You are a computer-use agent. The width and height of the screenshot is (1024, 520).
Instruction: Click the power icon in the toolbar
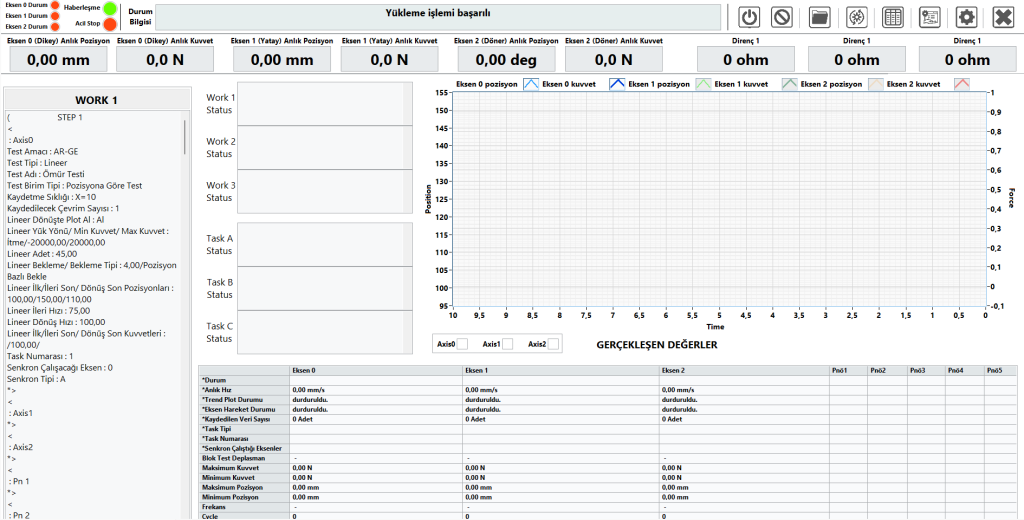[750, 17]
